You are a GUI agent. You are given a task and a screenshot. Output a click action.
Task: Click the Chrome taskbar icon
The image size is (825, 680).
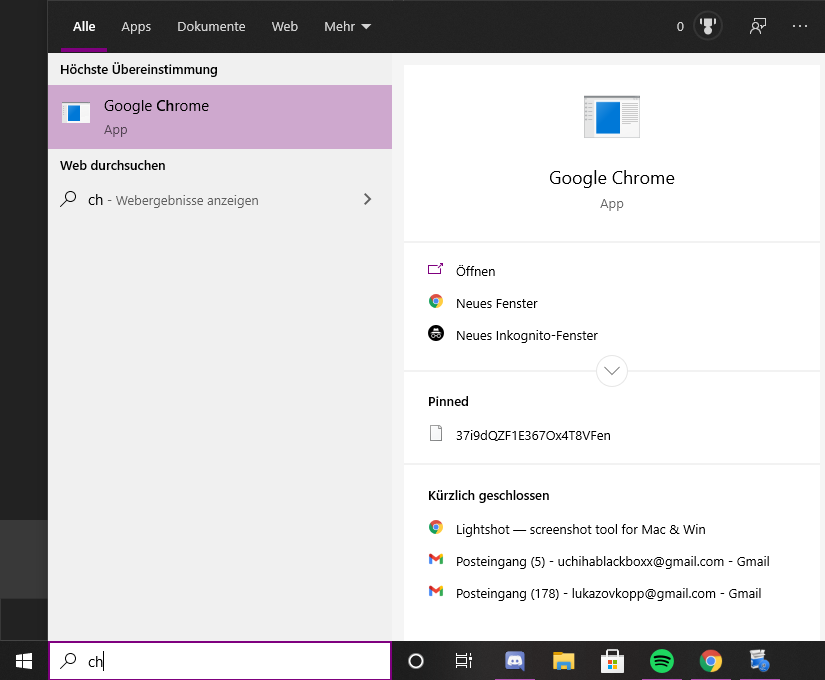[x=710, y=661]
